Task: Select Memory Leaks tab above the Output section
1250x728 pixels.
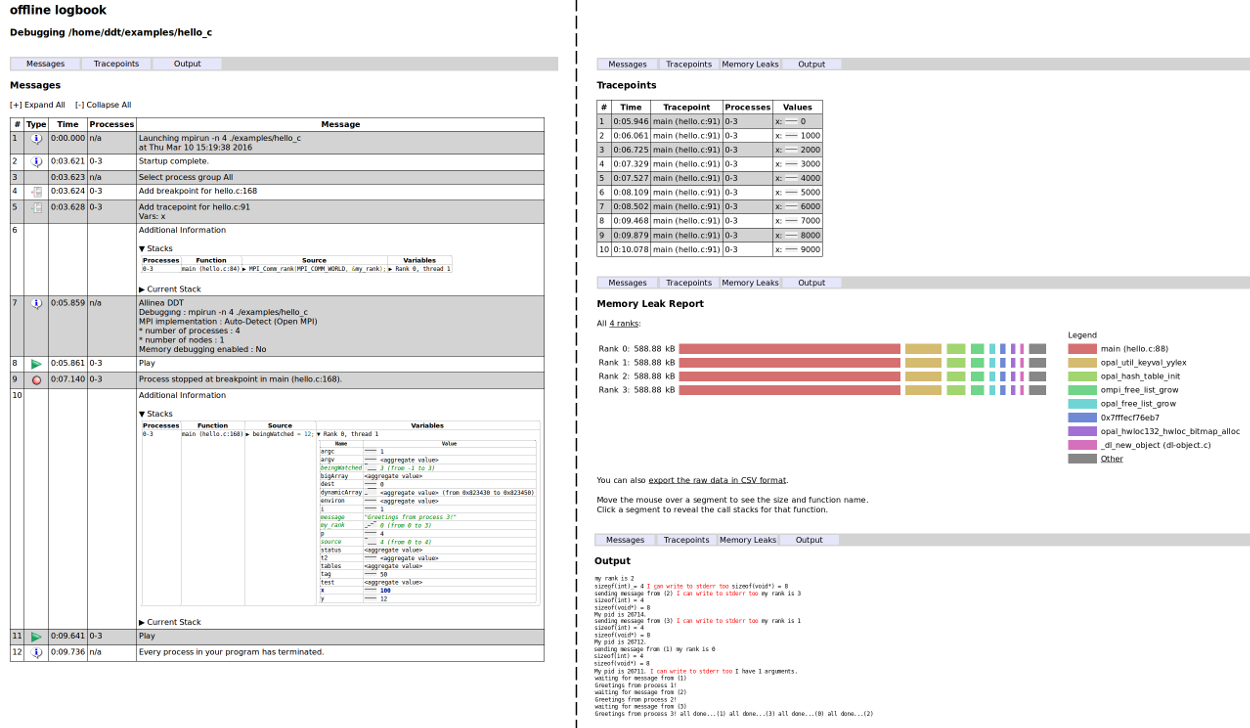Action: [x=748, y=540]
